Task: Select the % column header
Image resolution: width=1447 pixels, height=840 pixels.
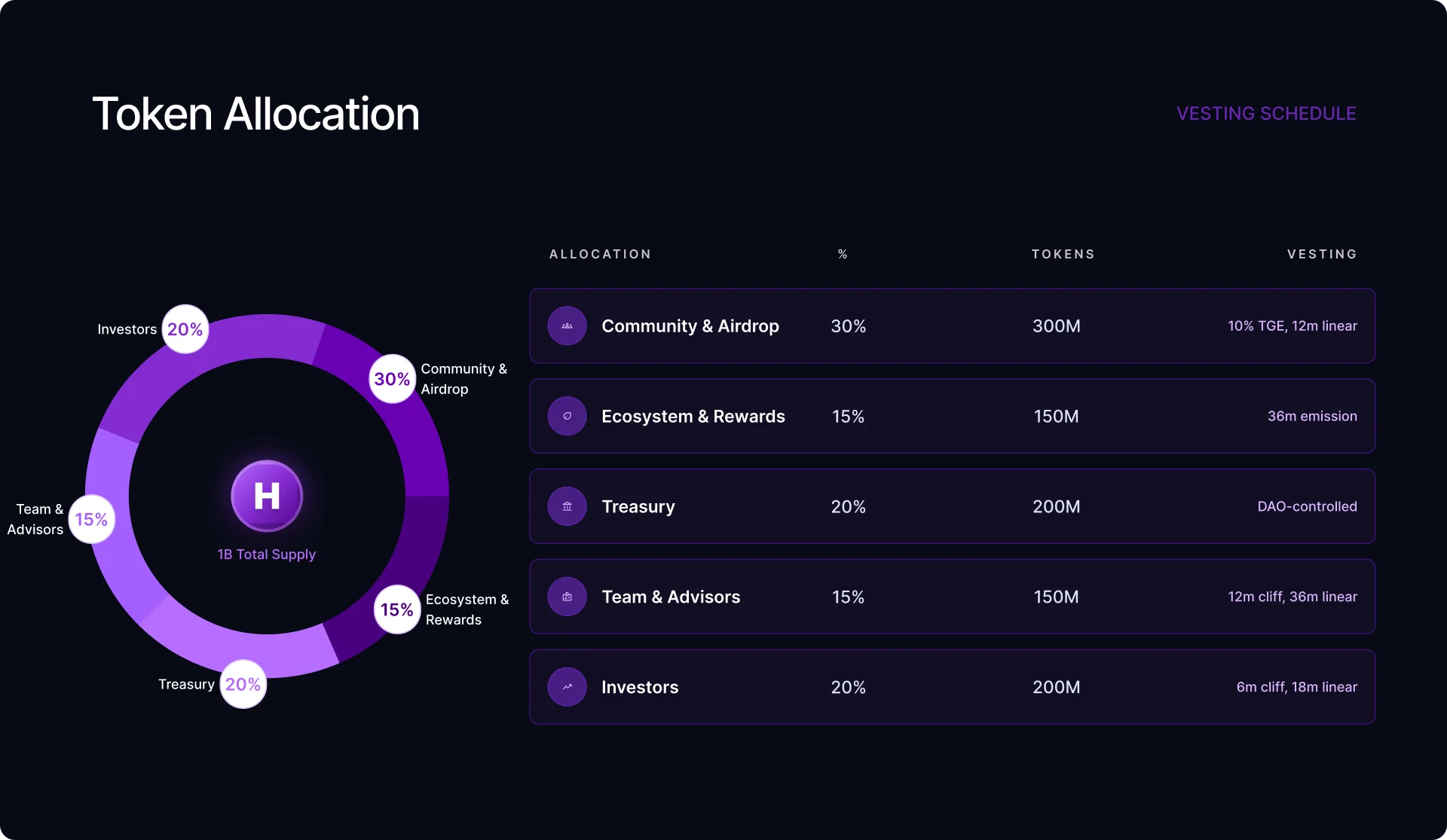Action: 843,254
